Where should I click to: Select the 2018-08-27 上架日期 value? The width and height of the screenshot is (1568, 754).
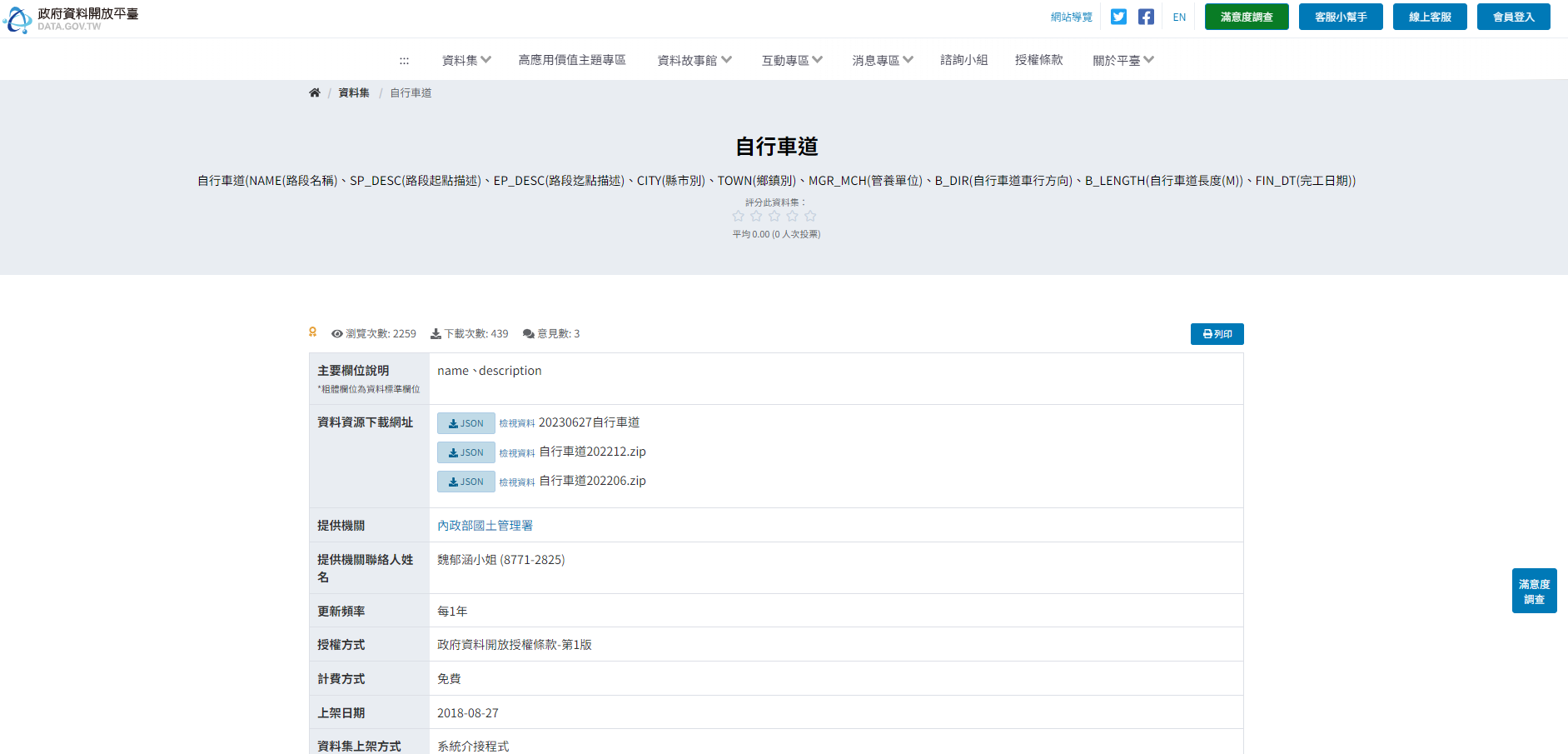pyautogui.click(x=468, y=713)
